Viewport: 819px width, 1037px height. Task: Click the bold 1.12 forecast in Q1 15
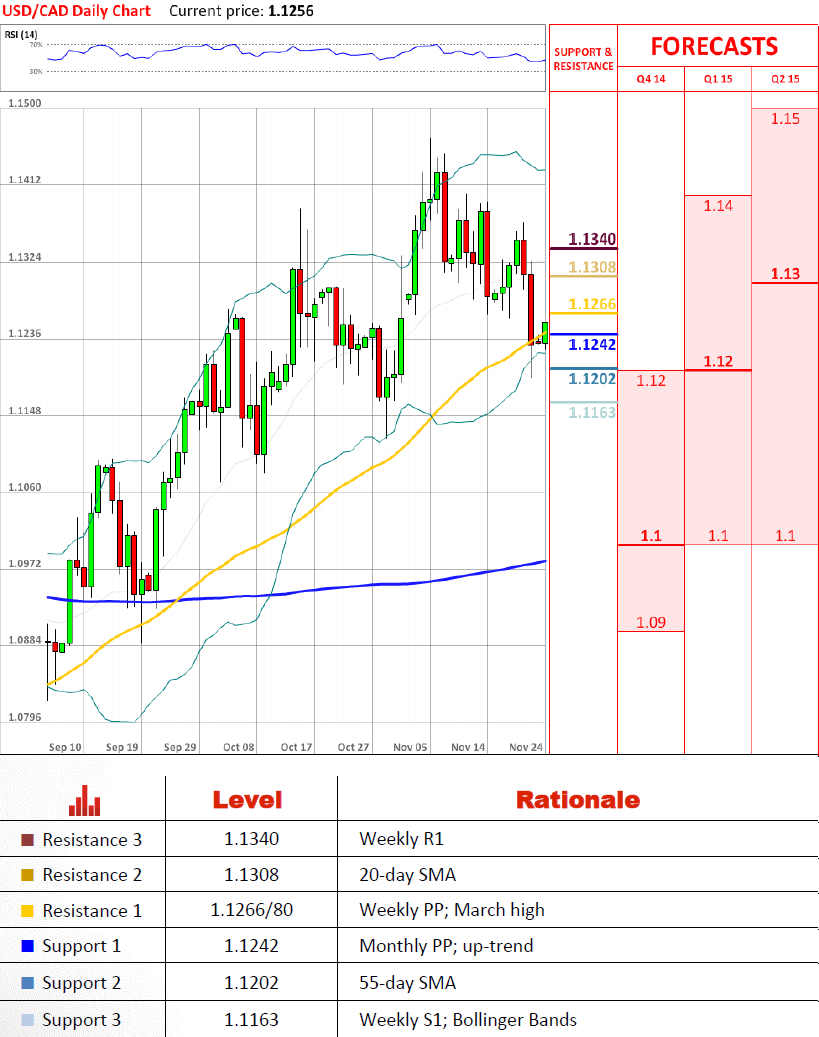point(718,361)
